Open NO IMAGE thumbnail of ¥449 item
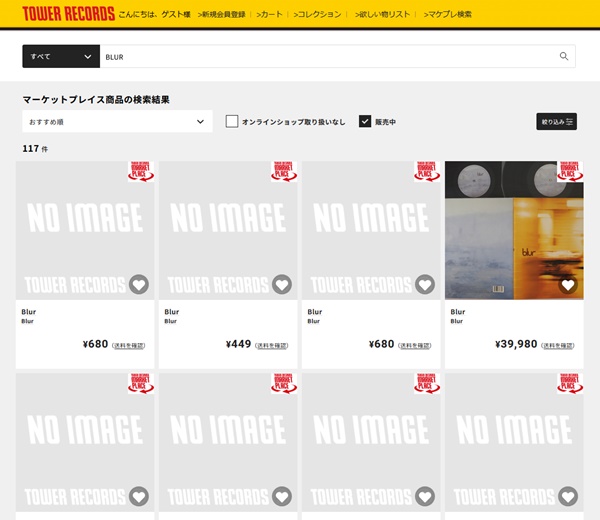This screenshot has width=600, height=520. click(228, 230)
